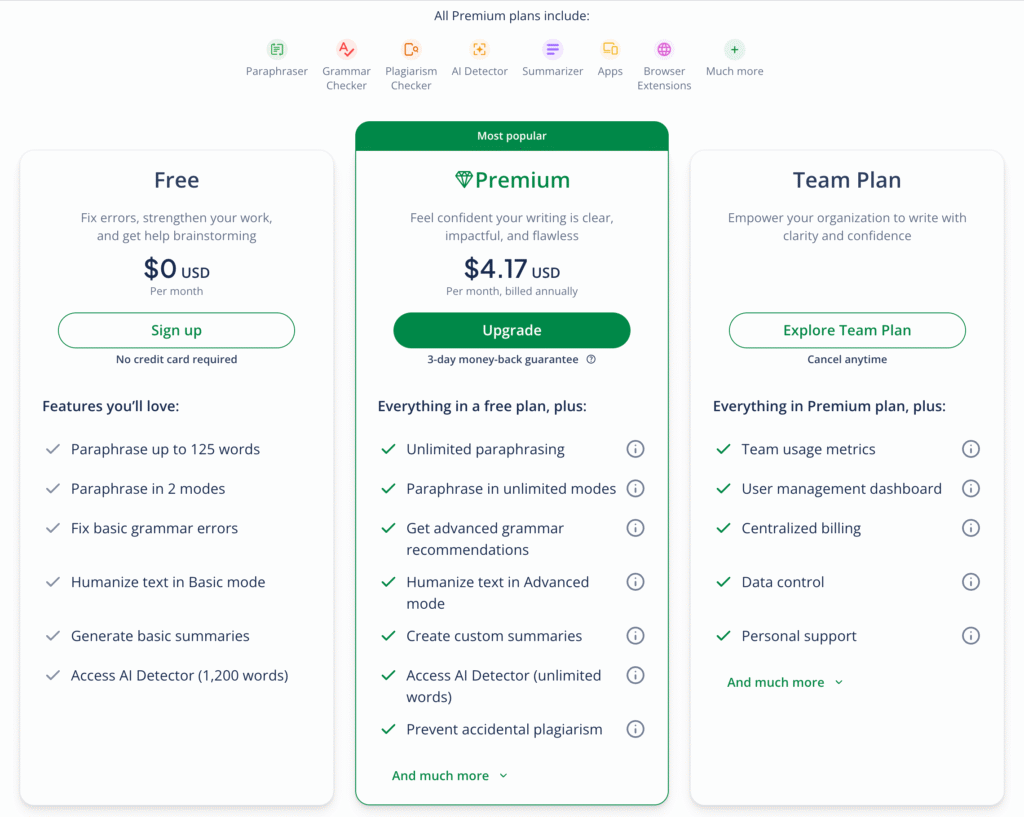Click the Paraphraser icon
1024x817 pixels.
[277, 50]
